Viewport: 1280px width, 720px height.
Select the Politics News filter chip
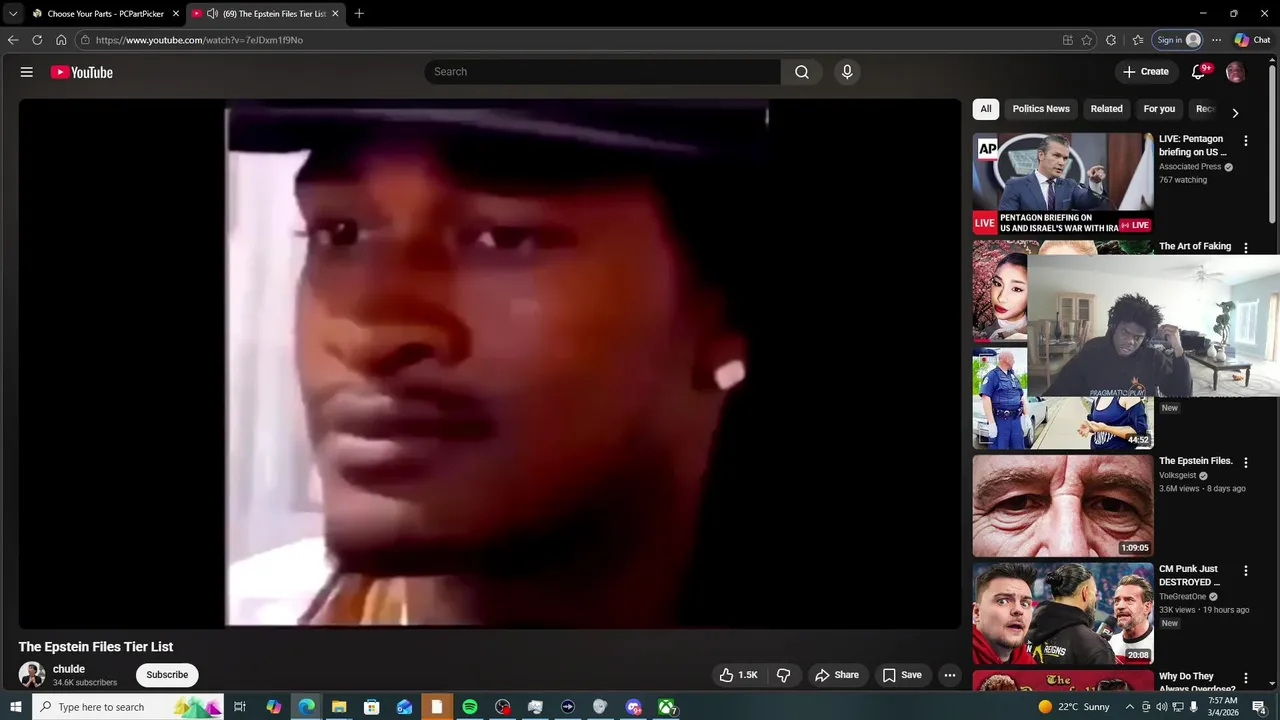(x=1041, y=109)
